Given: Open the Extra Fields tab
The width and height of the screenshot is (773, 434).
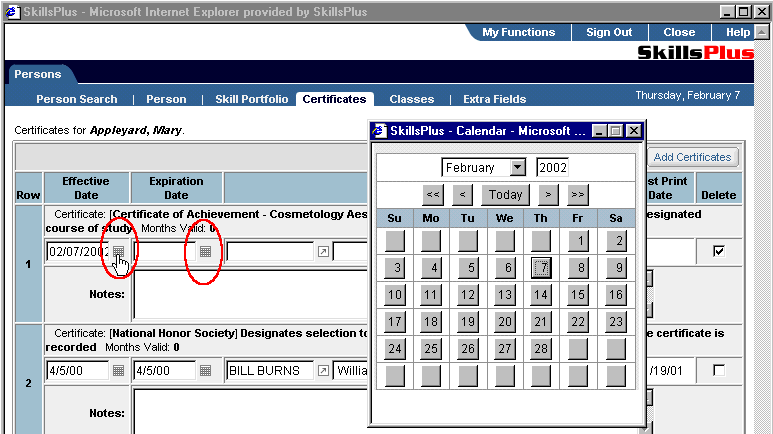Looking at the screenshot, I should 494,99.
